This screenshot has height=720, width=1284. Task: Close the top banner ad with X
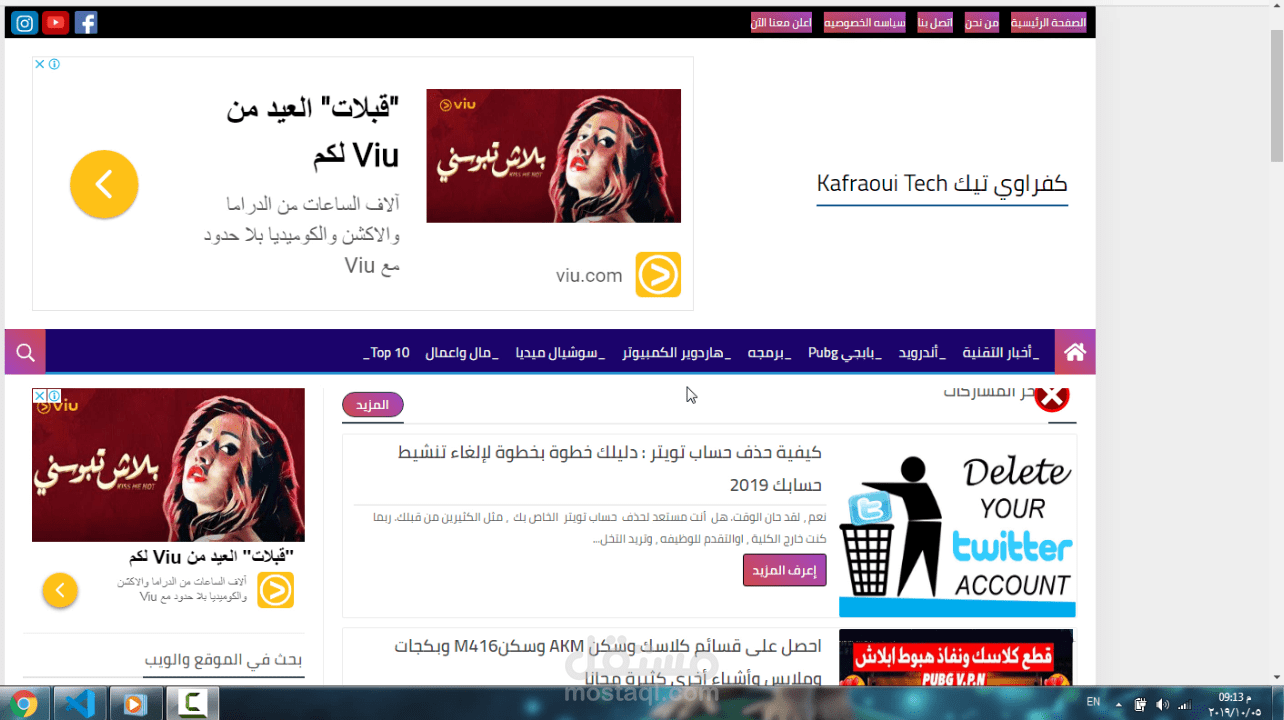(40, 64)
